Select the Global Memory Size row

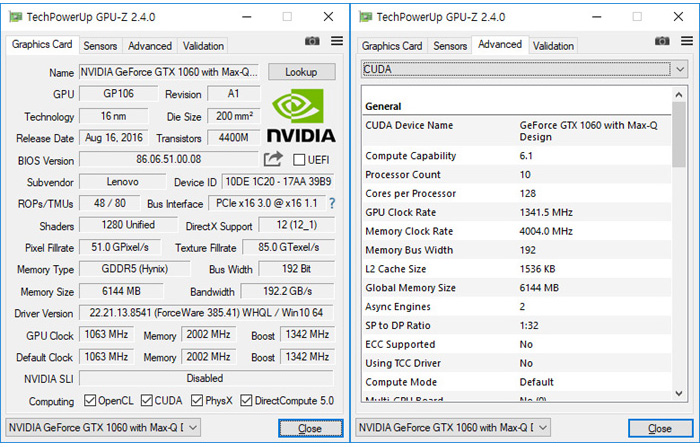click(517, 288)
